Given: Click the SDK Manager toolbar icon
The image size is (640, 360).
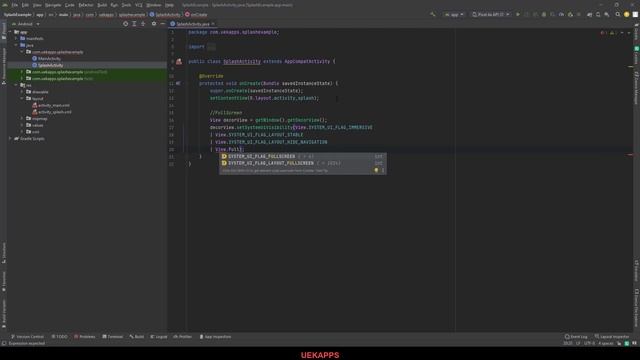Looking at the screenshot, I should 607,14.
